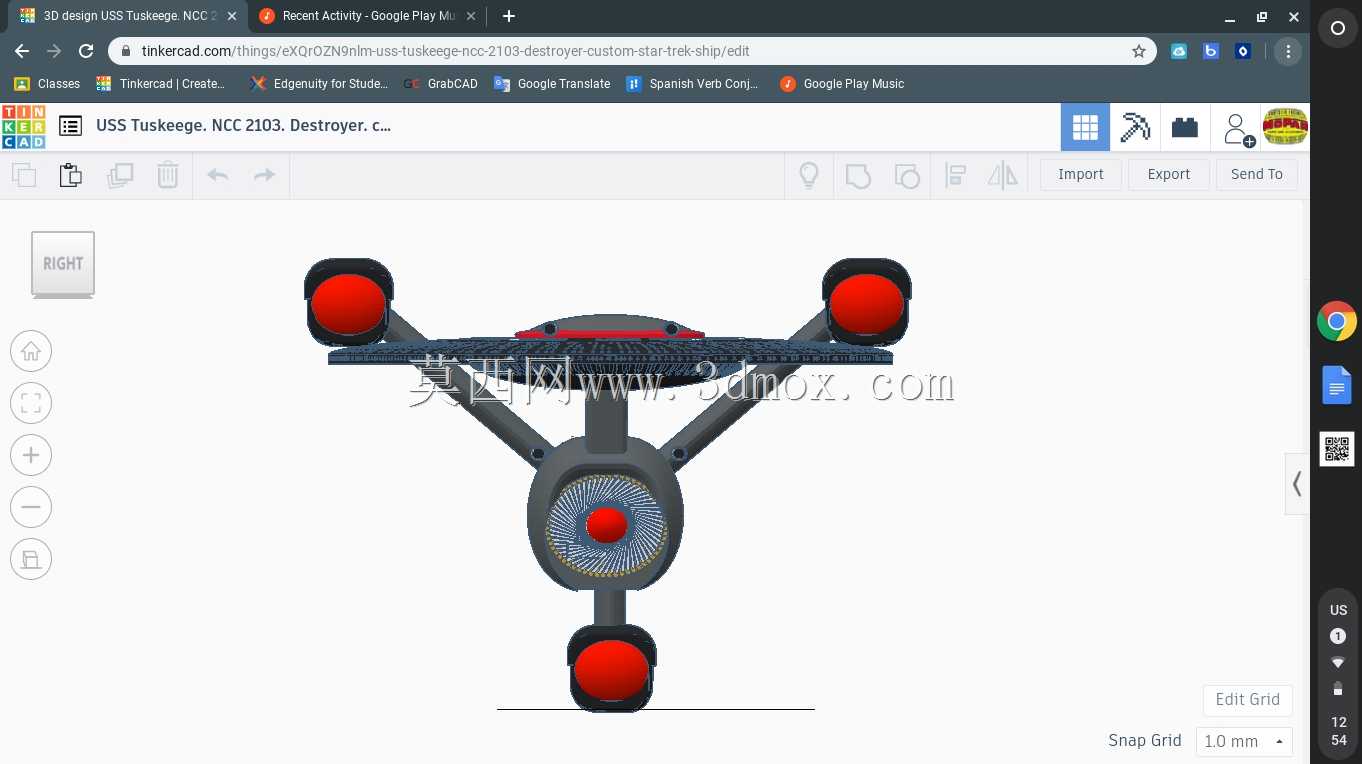Redo the last action

point(264,175)
